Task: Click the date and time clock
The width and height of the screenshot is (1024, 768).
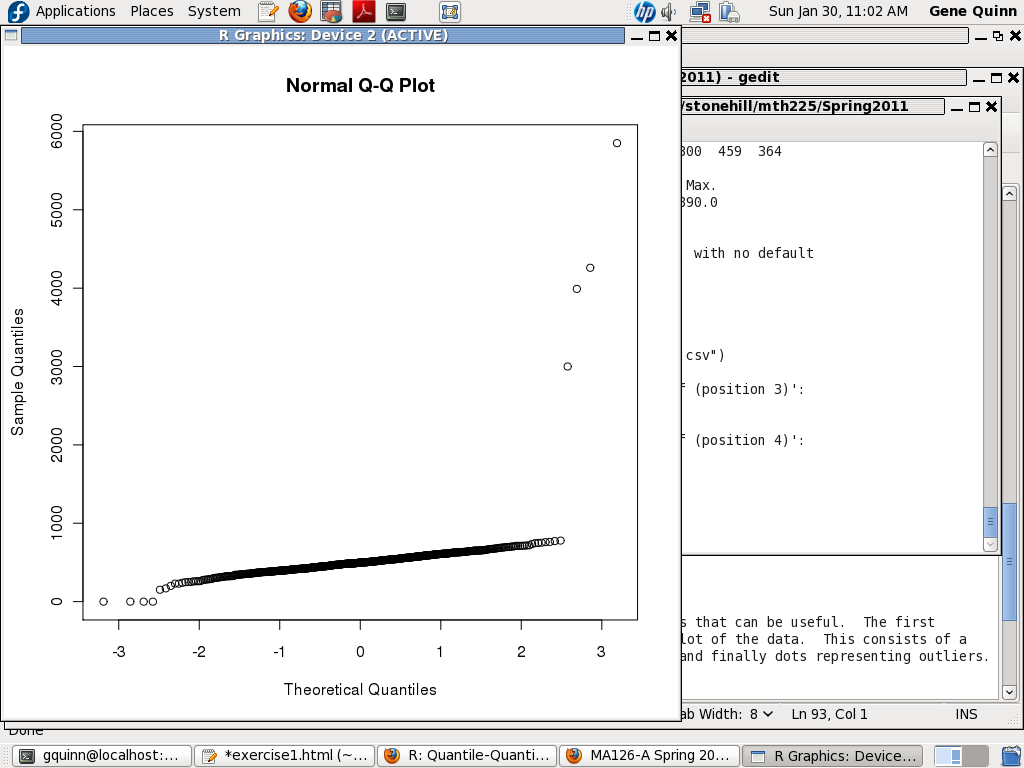Action: point(838,11)
